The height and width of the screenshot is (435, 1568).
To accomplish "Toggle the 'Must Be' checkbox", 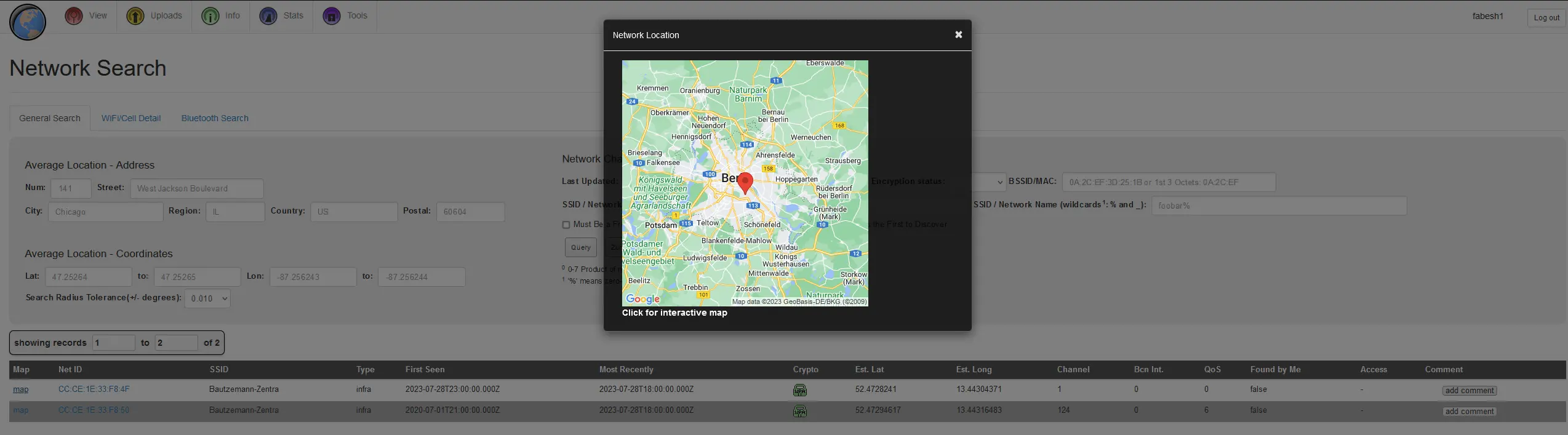I will point(566,225).
